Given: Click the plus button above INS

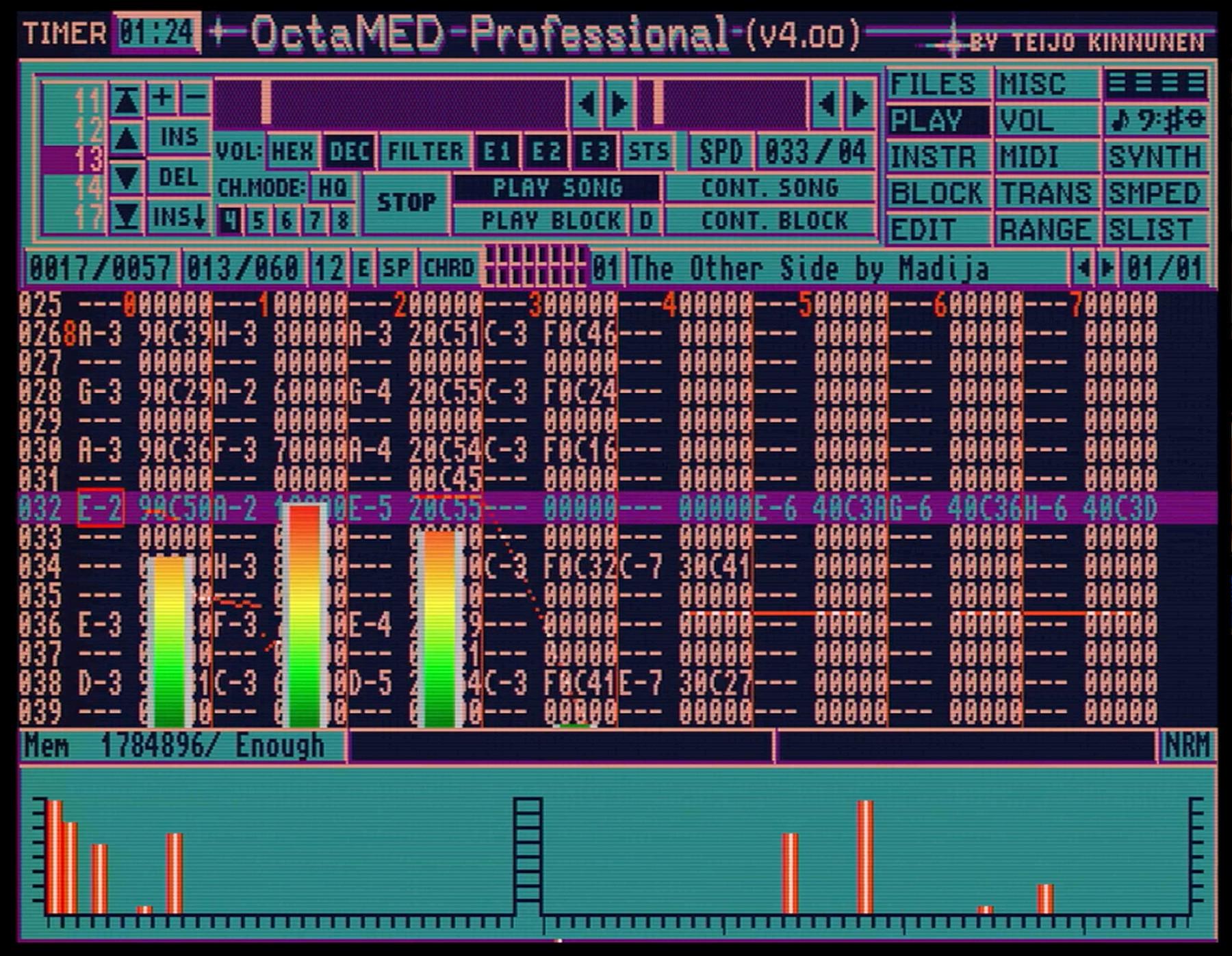Looking at the screenshot, I should pos(162,98).
